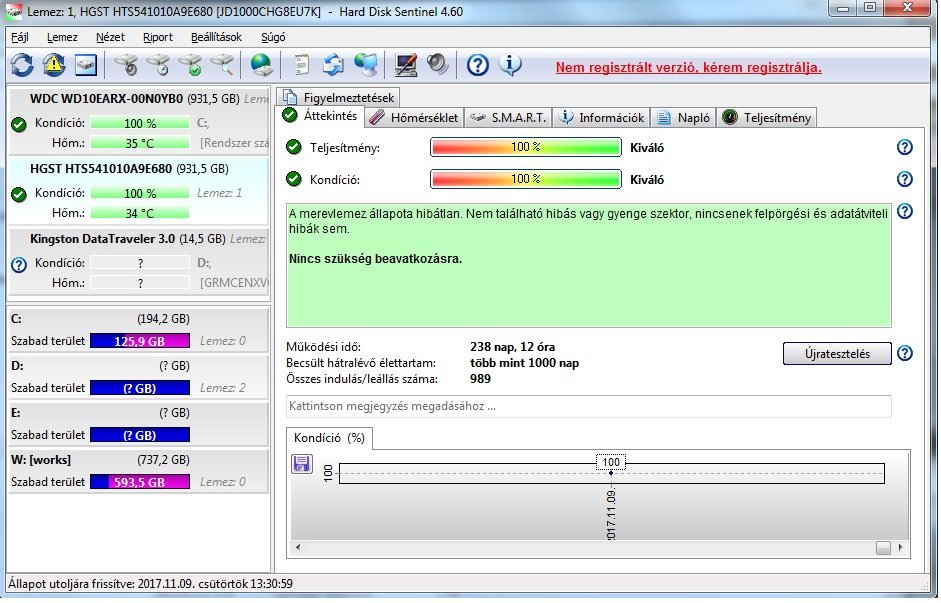Viewport: 941px width, 603px height.
Task: Open the Súgó menu
Action: click(x=273, y=37)
